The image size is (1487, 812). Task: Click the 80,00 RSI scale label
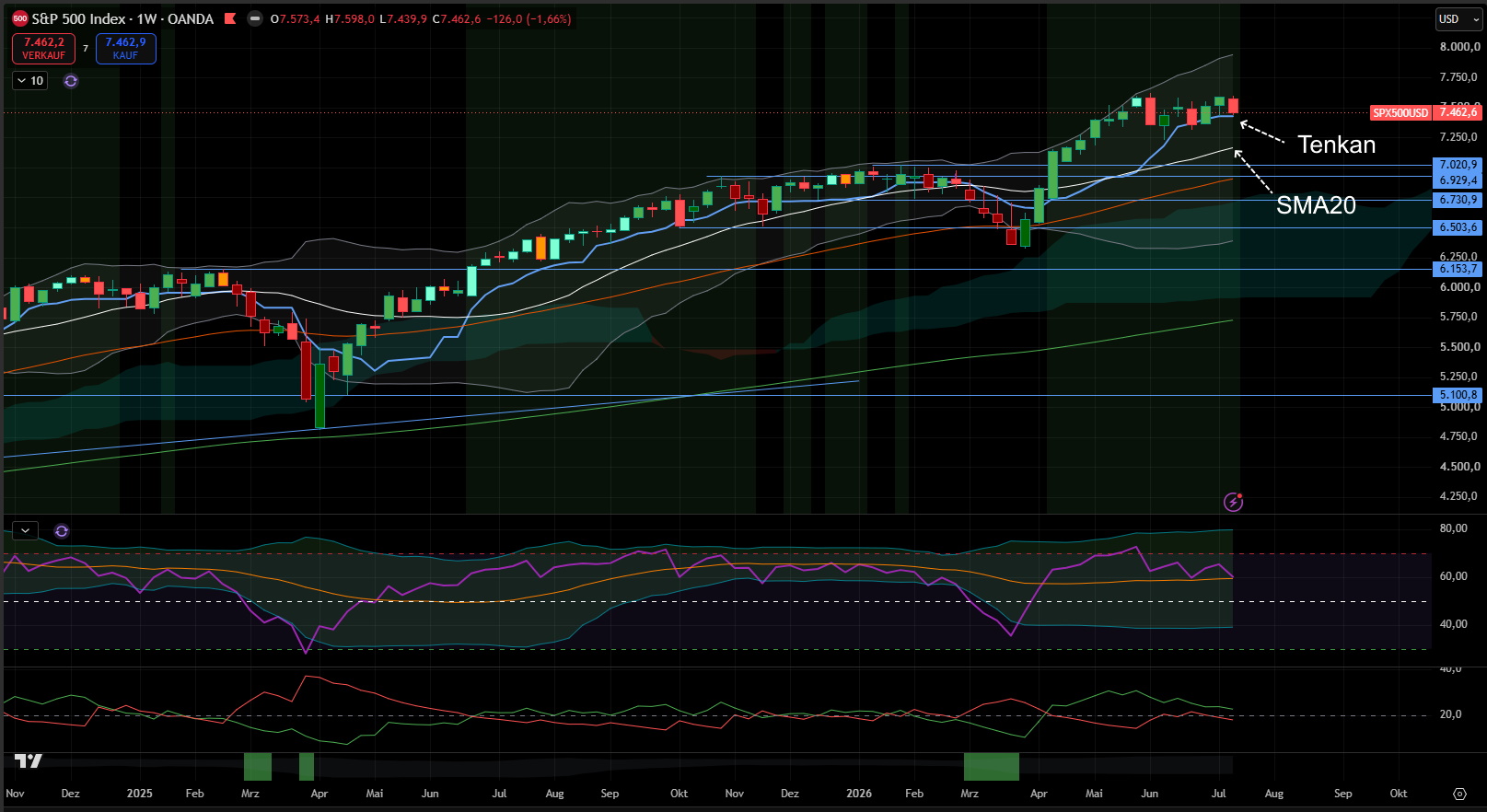(1454, 528)
